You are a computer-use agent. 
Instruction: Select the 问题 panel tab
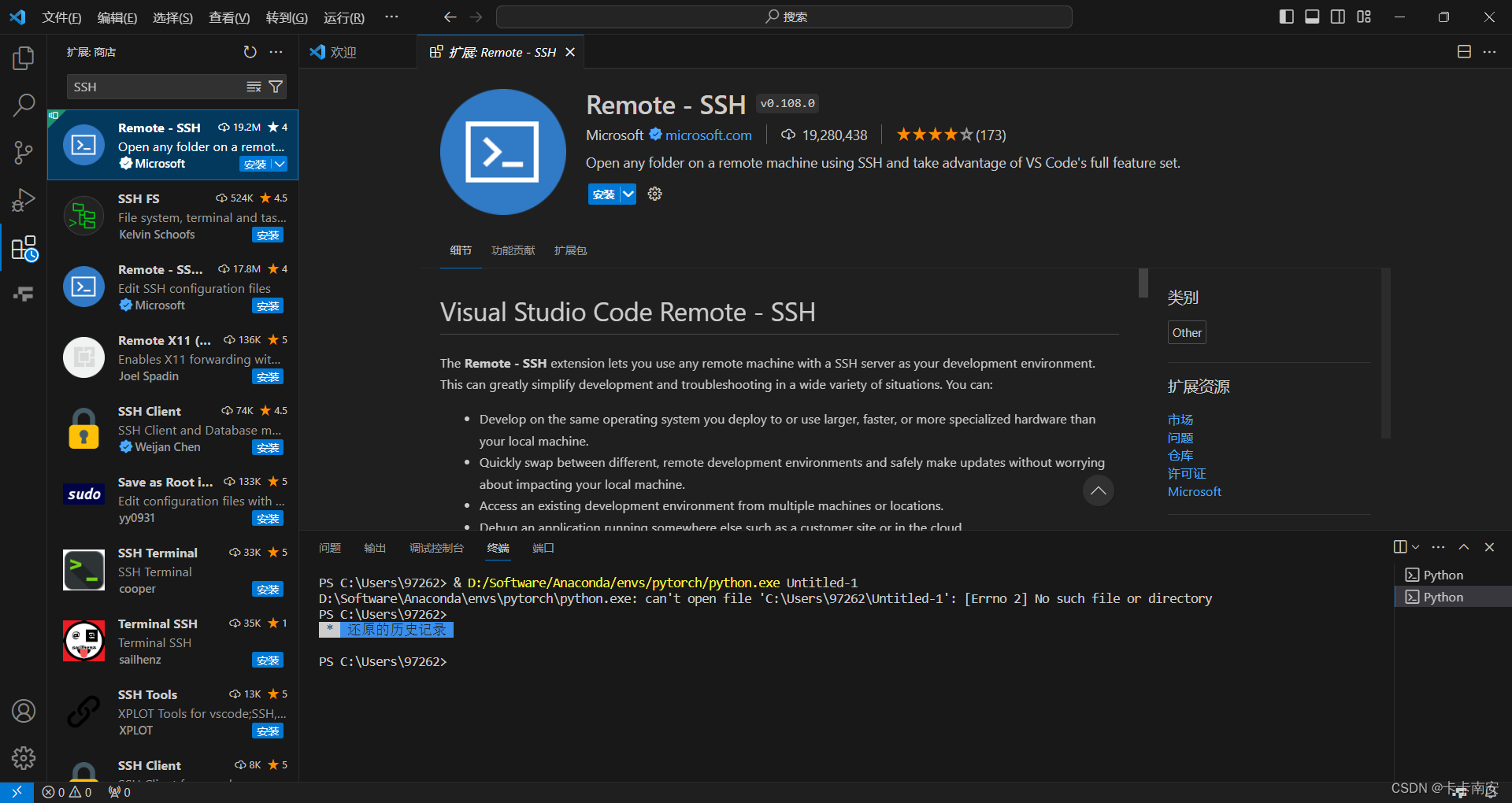click(330, 548)
